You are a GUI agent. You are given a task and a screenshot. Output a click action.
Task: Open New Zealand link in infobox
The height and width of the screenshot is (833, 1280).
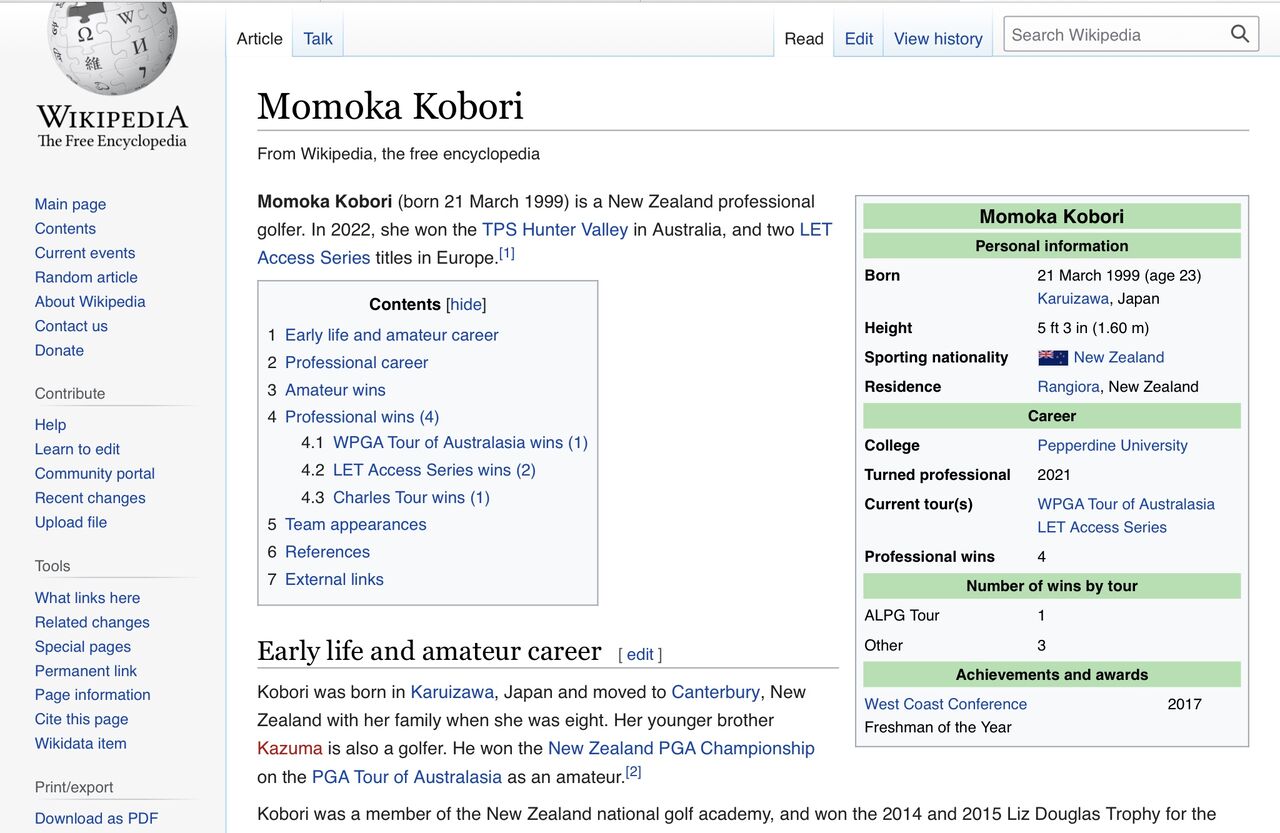point(1119,357)
